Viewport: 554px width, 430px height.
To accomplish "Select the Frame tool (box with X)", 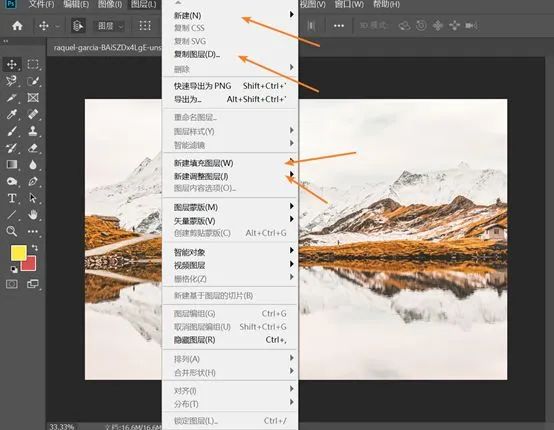I will 33,97.
